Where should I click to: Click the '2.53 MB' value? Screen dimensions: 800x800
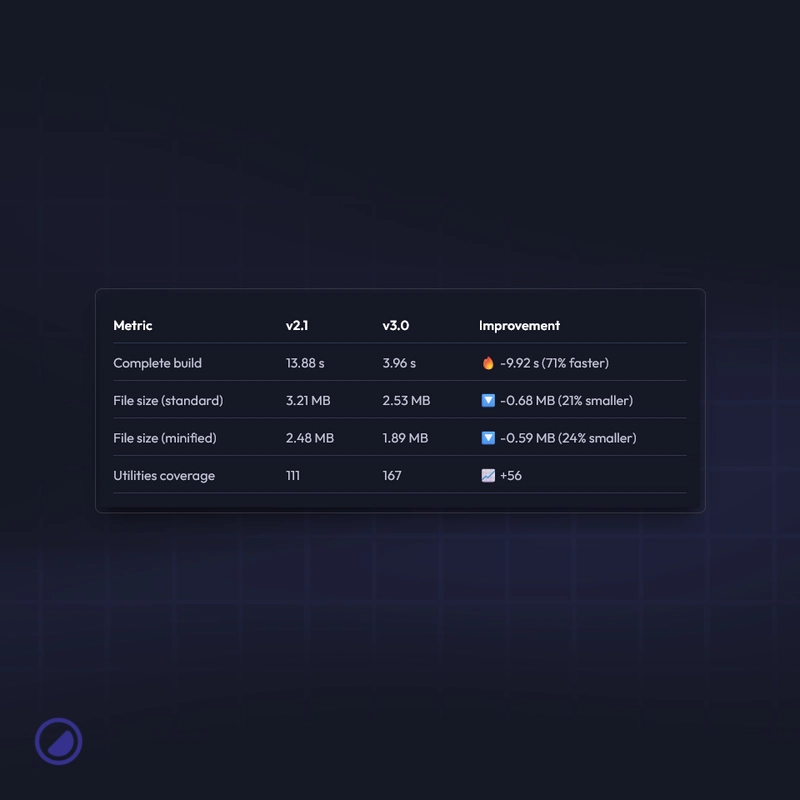406,401
